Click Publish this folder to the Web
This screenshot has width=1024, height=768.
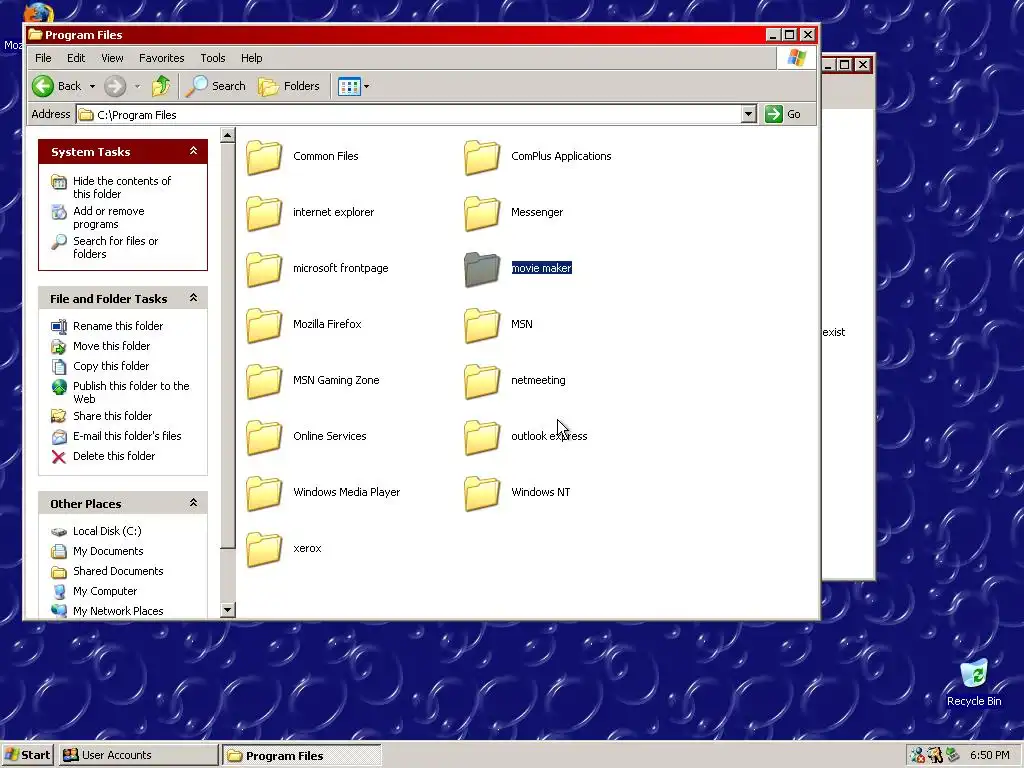pos(131,392)
